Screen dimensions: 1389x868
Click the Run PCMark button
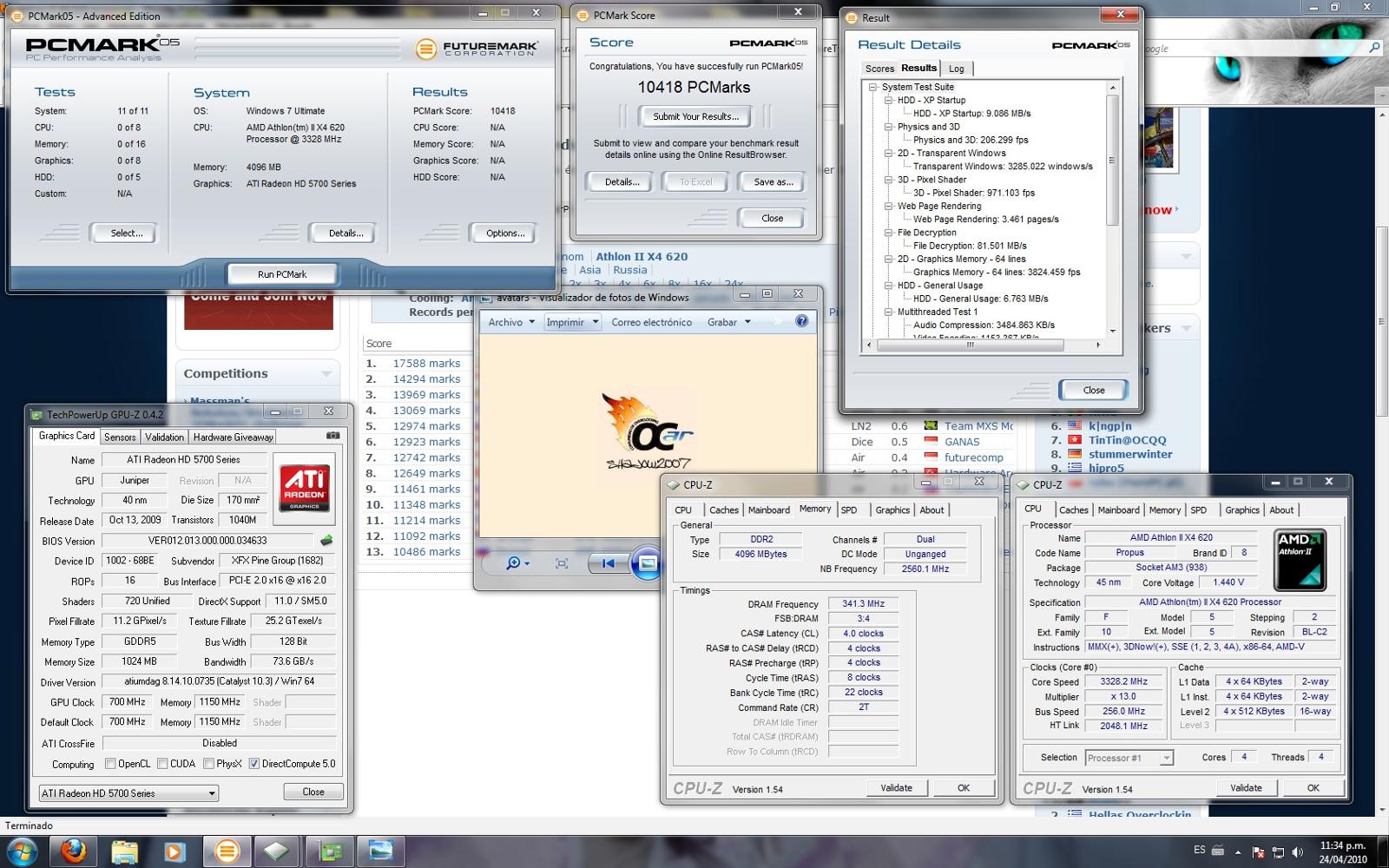[x=282, y=274]
